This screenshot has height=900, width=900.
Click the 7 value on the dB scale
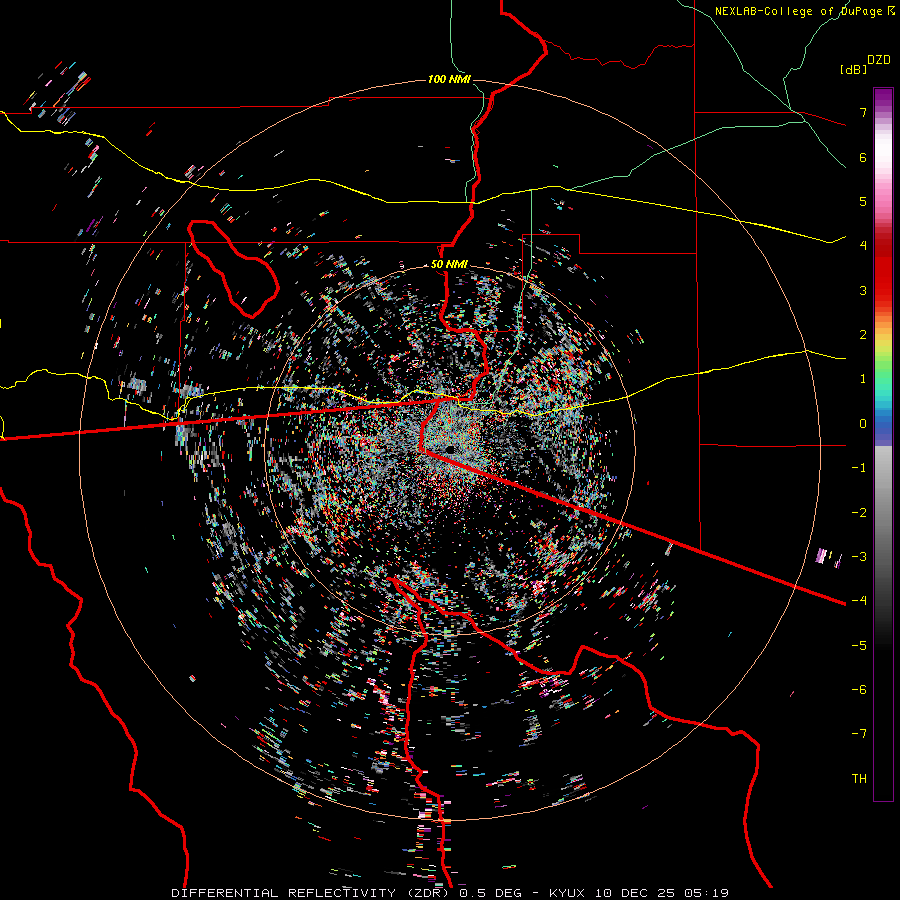pos(863,112)
